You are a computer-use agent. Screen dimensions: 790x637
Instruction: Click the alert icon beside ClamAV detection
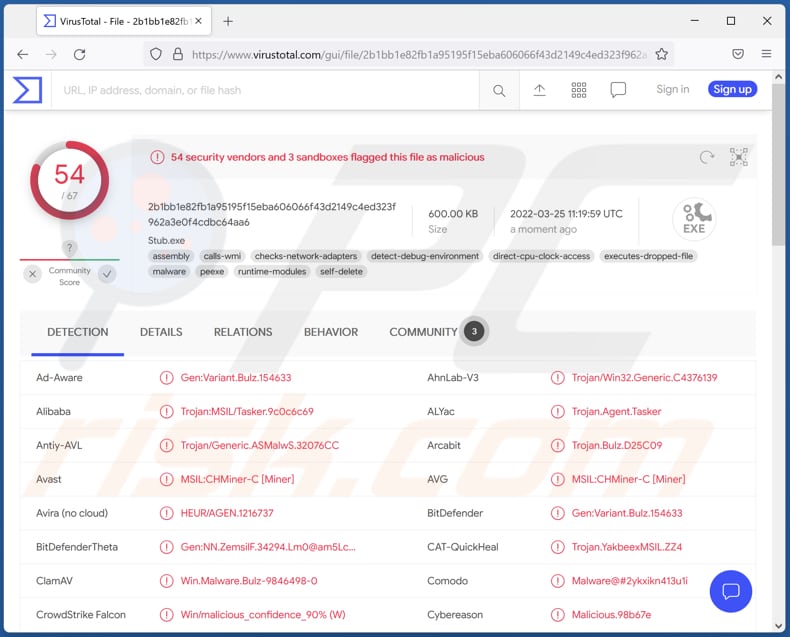[x=166, y=581]
